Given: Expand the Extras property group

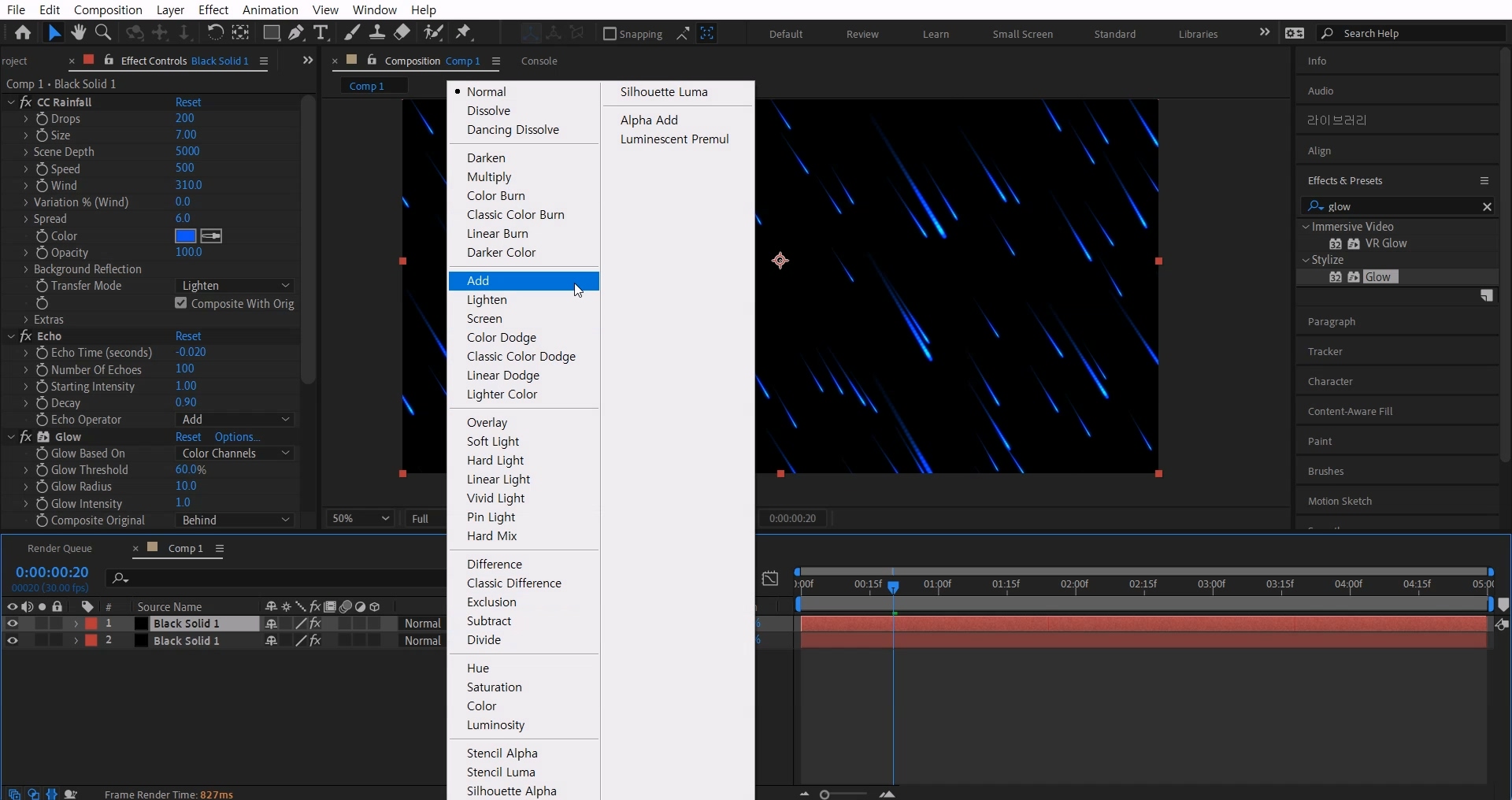Looking at the screenshot, I should click(x=26, y=320).
